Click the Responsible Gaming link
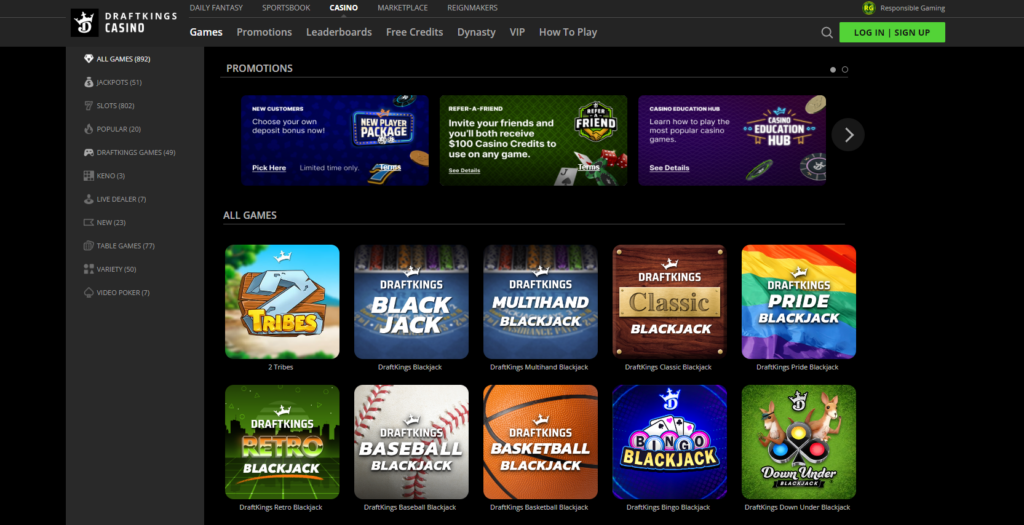1024x525 pixels. (x=912, y=8)
